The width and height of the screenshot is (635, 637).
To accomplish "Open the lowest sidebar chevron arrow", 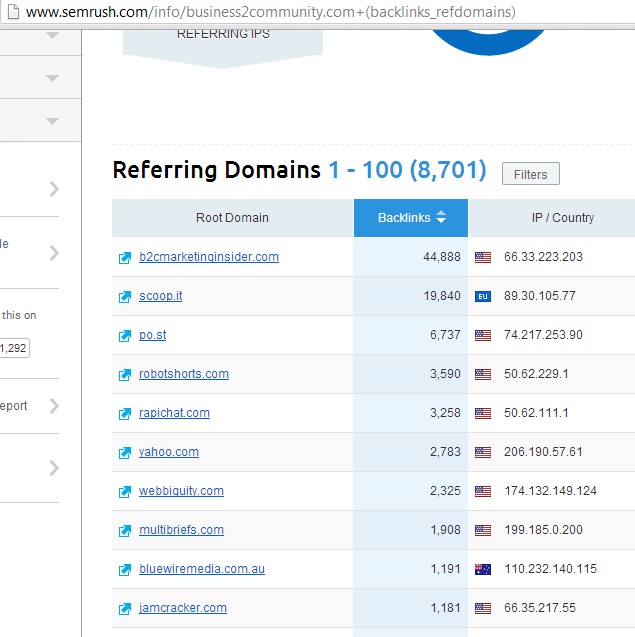I will point(54,468).
